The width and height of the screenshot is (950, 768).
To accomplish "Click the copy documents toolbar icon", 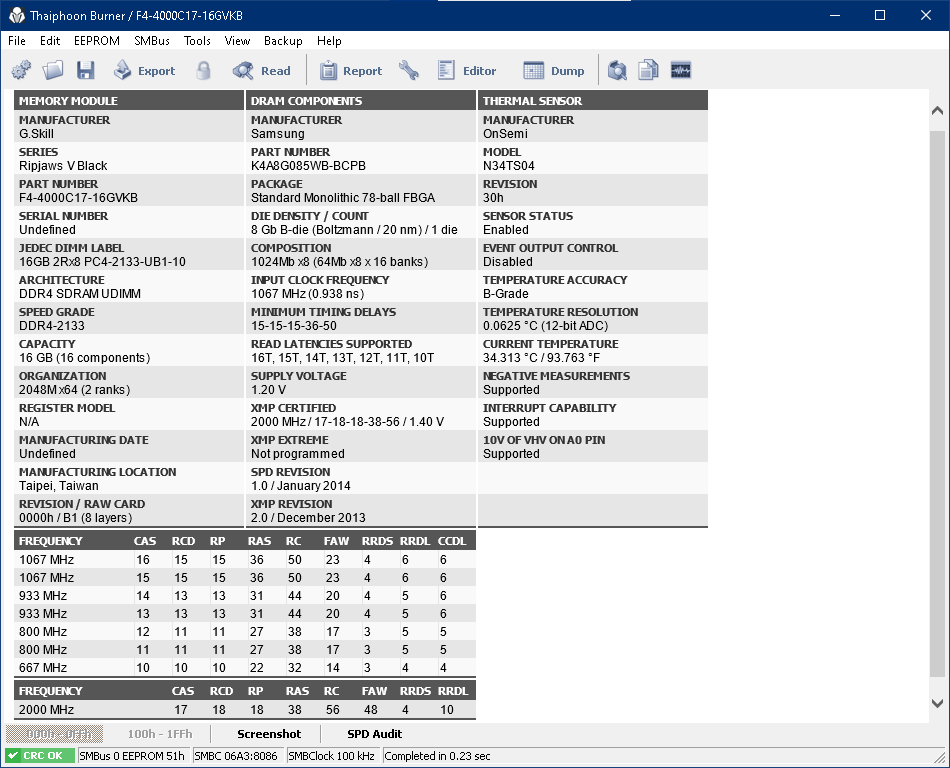I will [648, 70].
